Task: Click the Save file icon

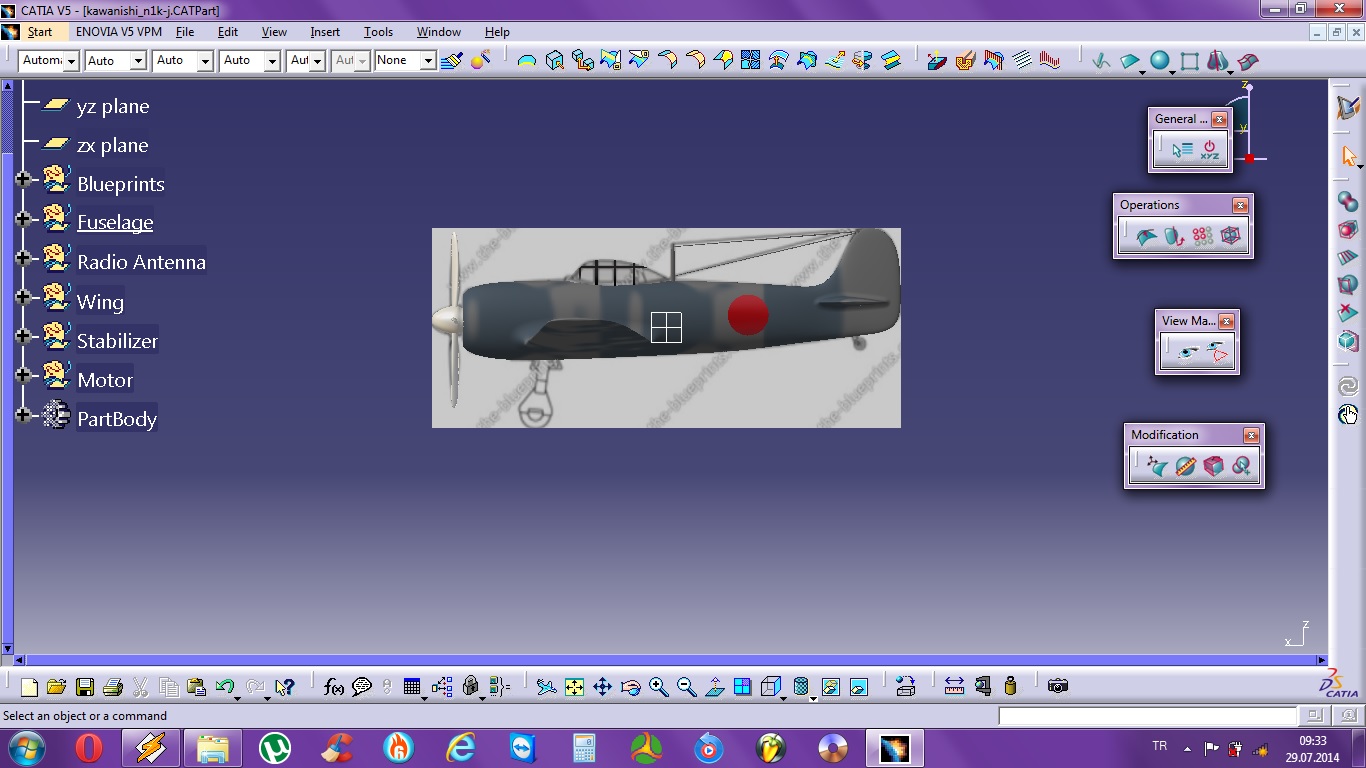Action: 85,687
